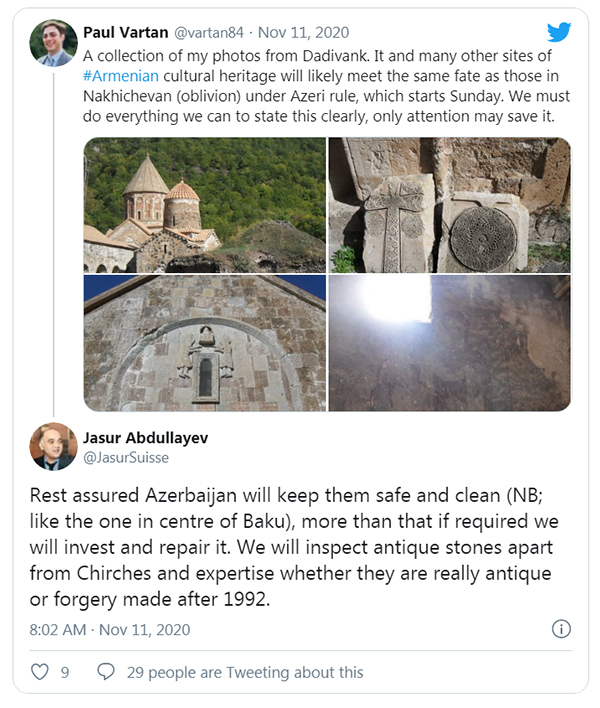Click the info circle icon
This screenshot has height=708, width=600.
(x=561, y=629)
